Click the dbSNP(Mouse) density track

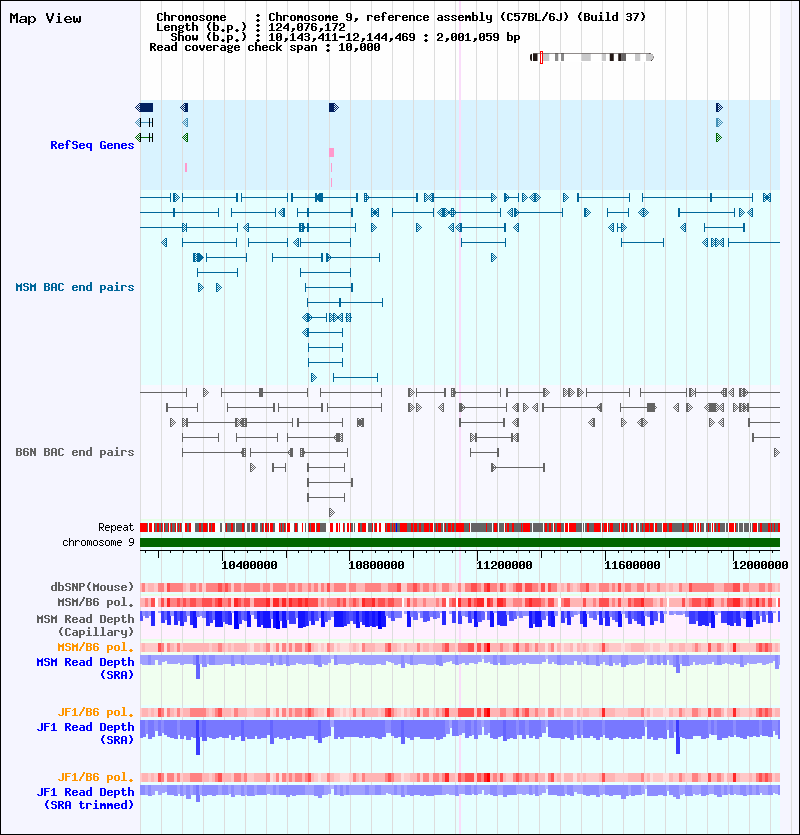[460, 587]
